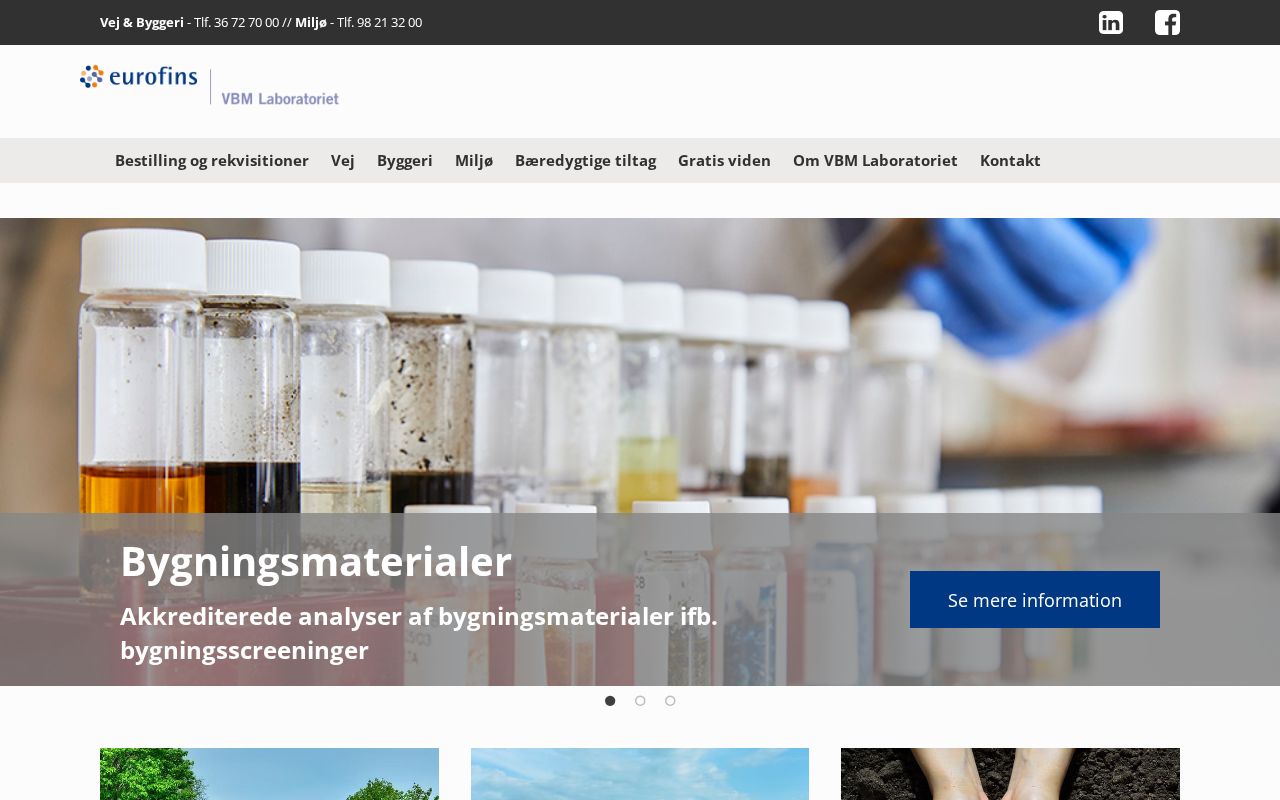
Task: Open the green trees thumbnail card
Action: click(x=269, y=774)
